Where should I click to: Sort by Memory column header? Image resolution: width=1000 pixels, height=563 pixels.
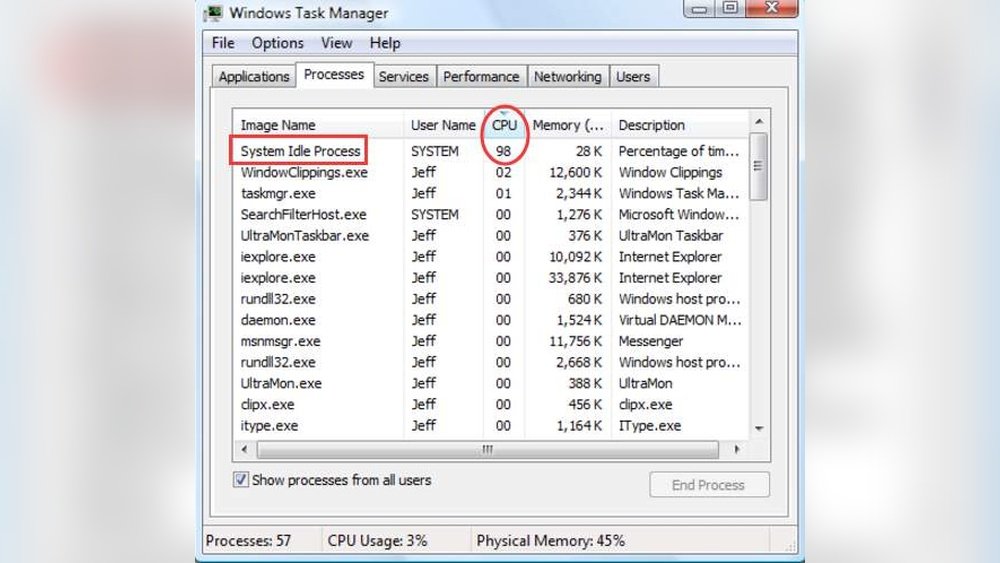567,125
